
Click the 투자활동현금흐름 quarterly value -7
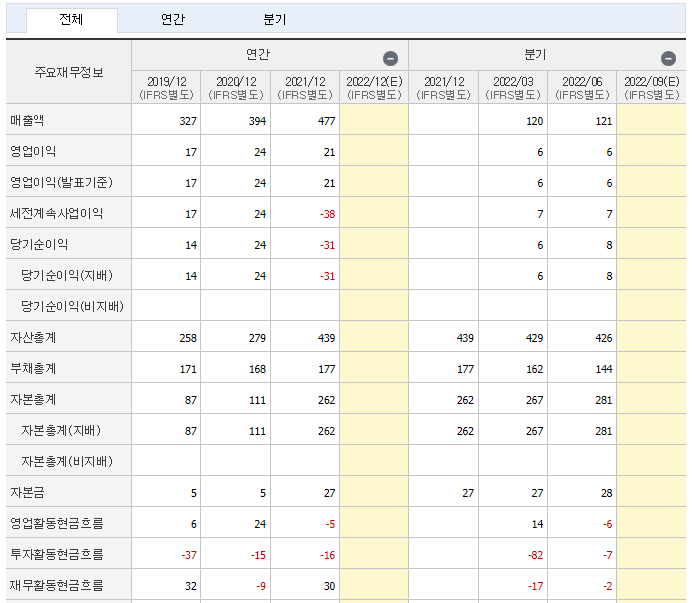608,555
